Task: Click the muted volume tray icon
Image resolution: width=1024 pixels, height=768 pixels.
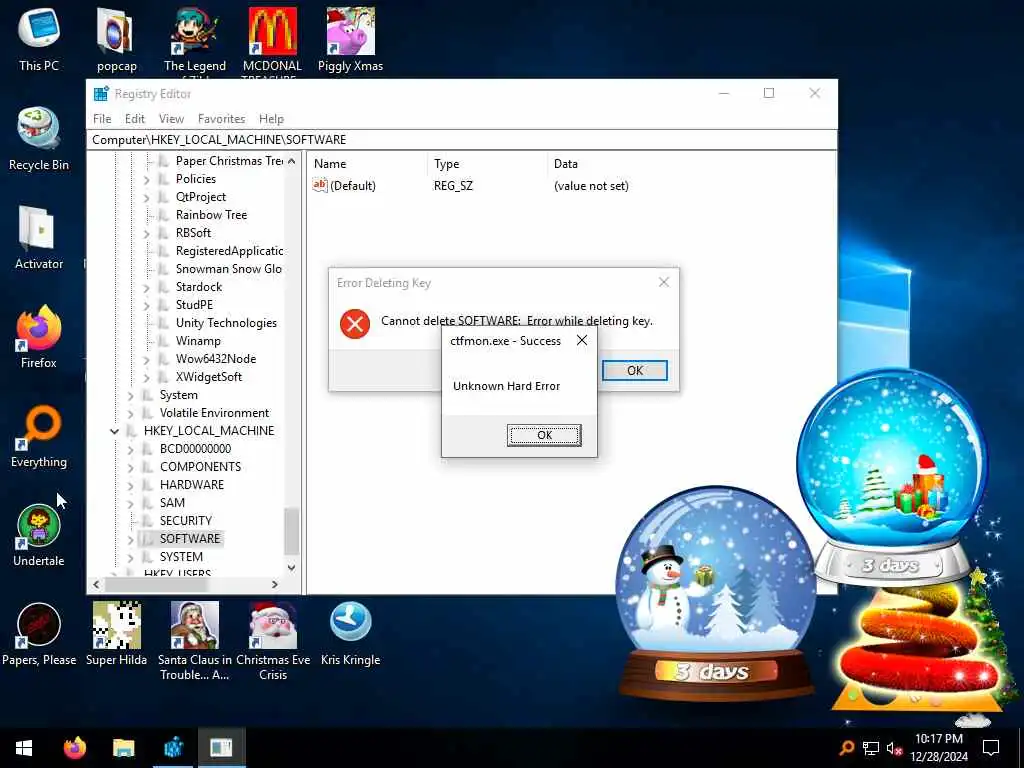Action: click(x=894, y=748)
